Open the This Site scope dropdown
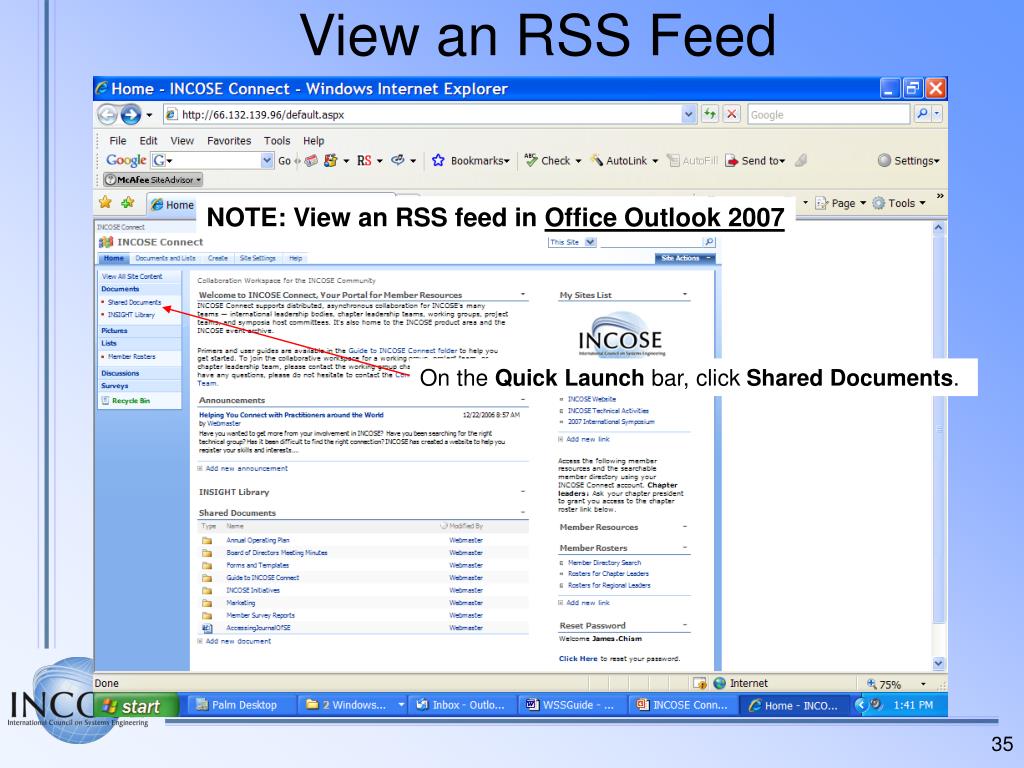Screen dimensions: 1024x768 590,242
